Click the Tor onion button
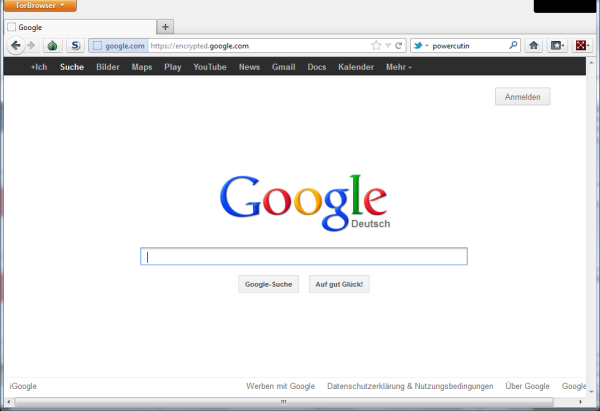Image resolution: width=600 pixels, height=411 pixels. 52,46
